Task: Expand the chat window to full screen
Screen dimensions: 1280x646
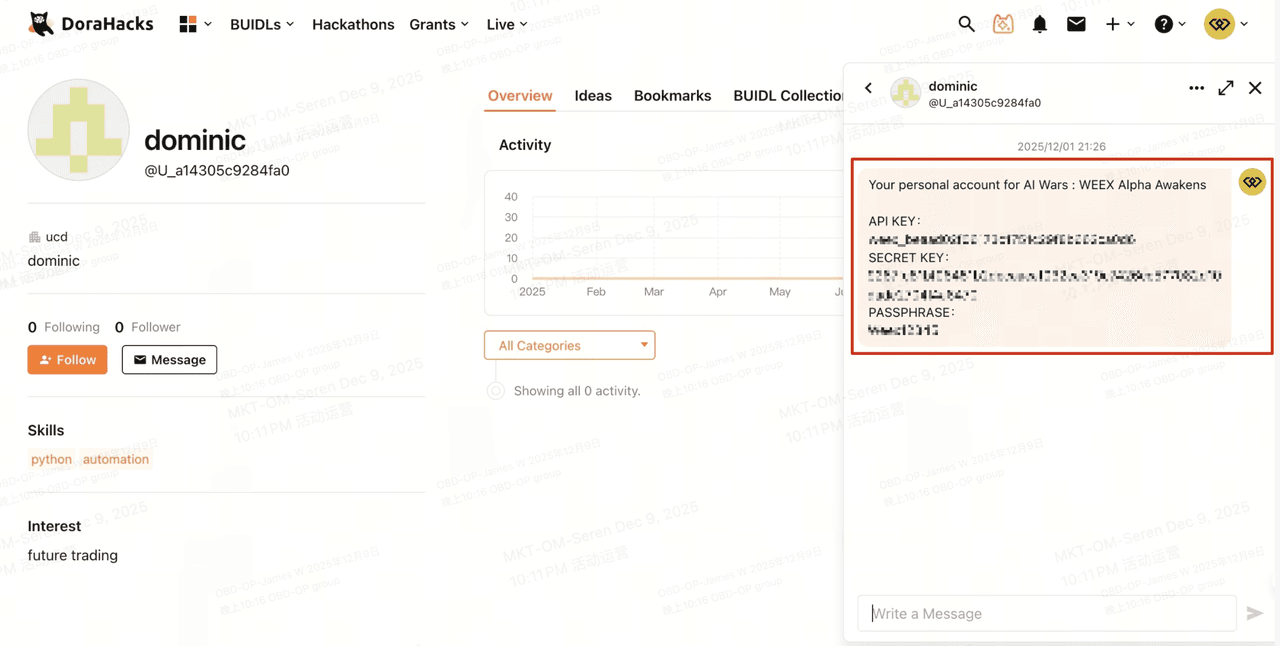Action: click(x=1226, y=88)
